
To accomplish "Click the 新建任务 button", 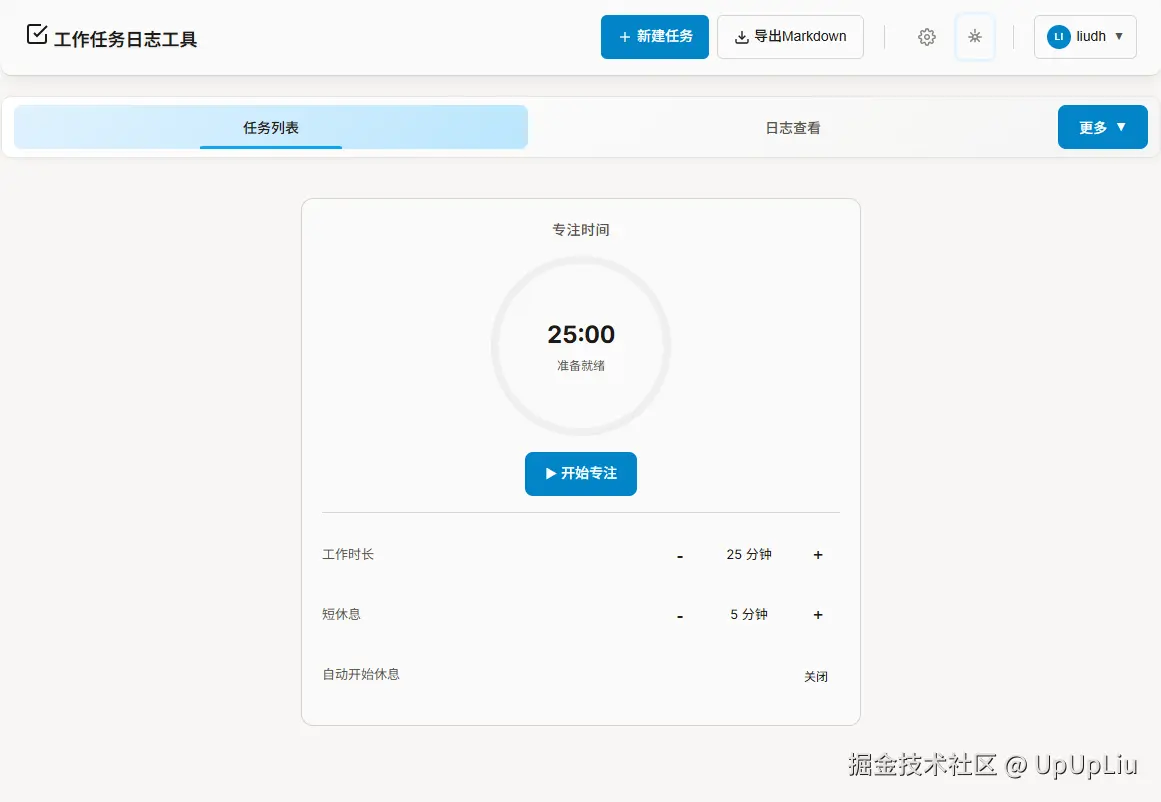I will point(655,37).
